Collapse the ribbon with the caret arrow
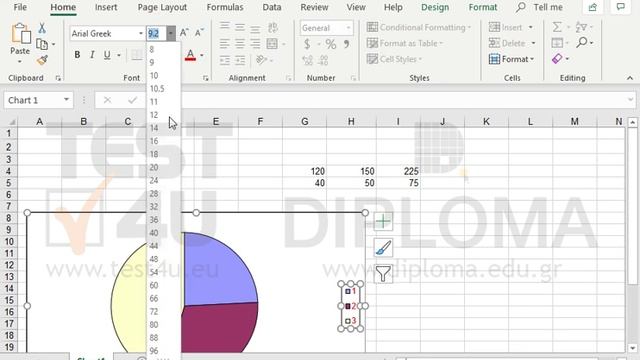The width and height of the screenshot is (640, 360). coord(630,78)
